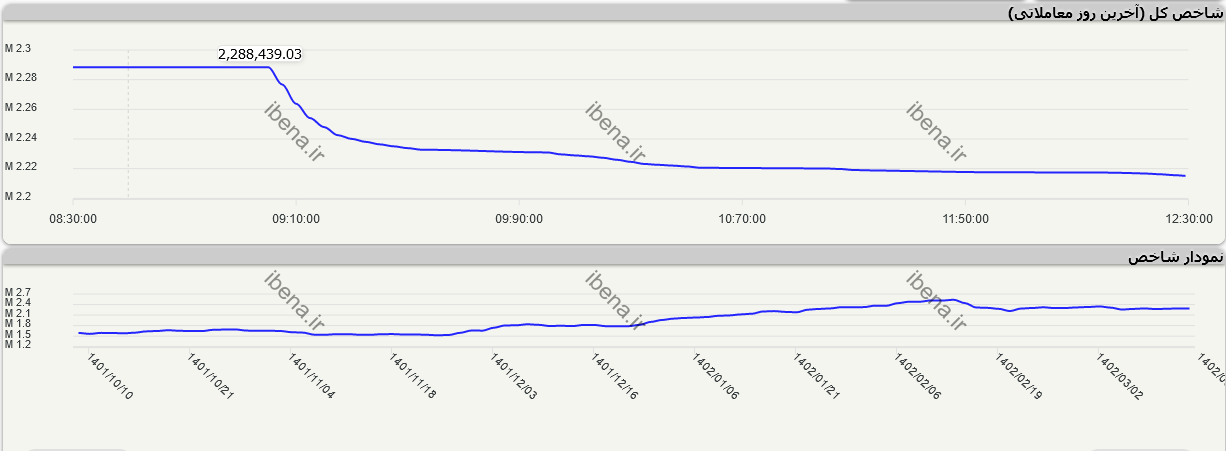The width and height of the screenshot is (1226, 451).
Task: Click the 09:10:00 time axis label
Action: [295, 219]
